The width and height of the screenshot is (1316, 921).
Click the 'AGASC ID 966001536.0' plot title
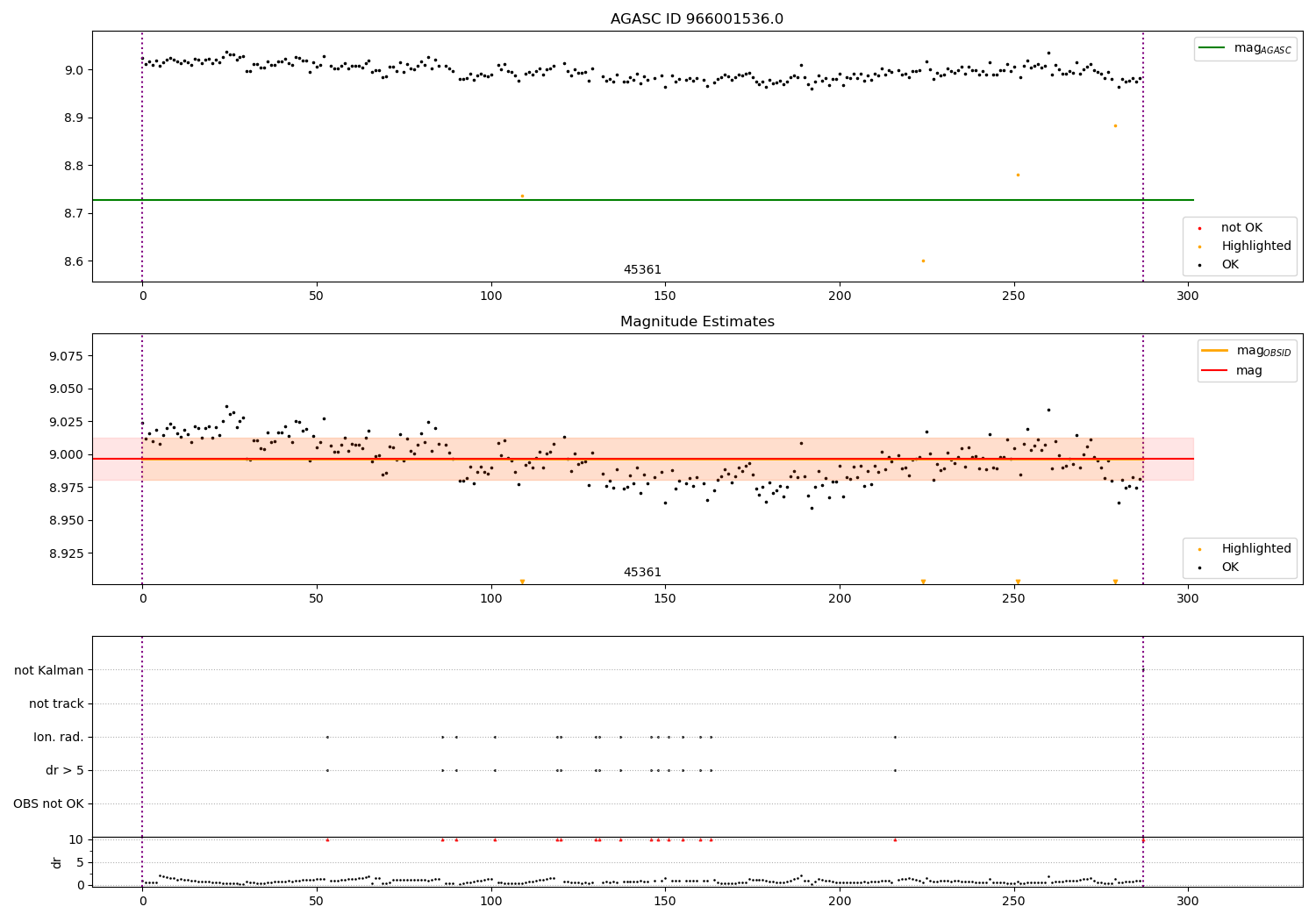click(x=697, y=19)
